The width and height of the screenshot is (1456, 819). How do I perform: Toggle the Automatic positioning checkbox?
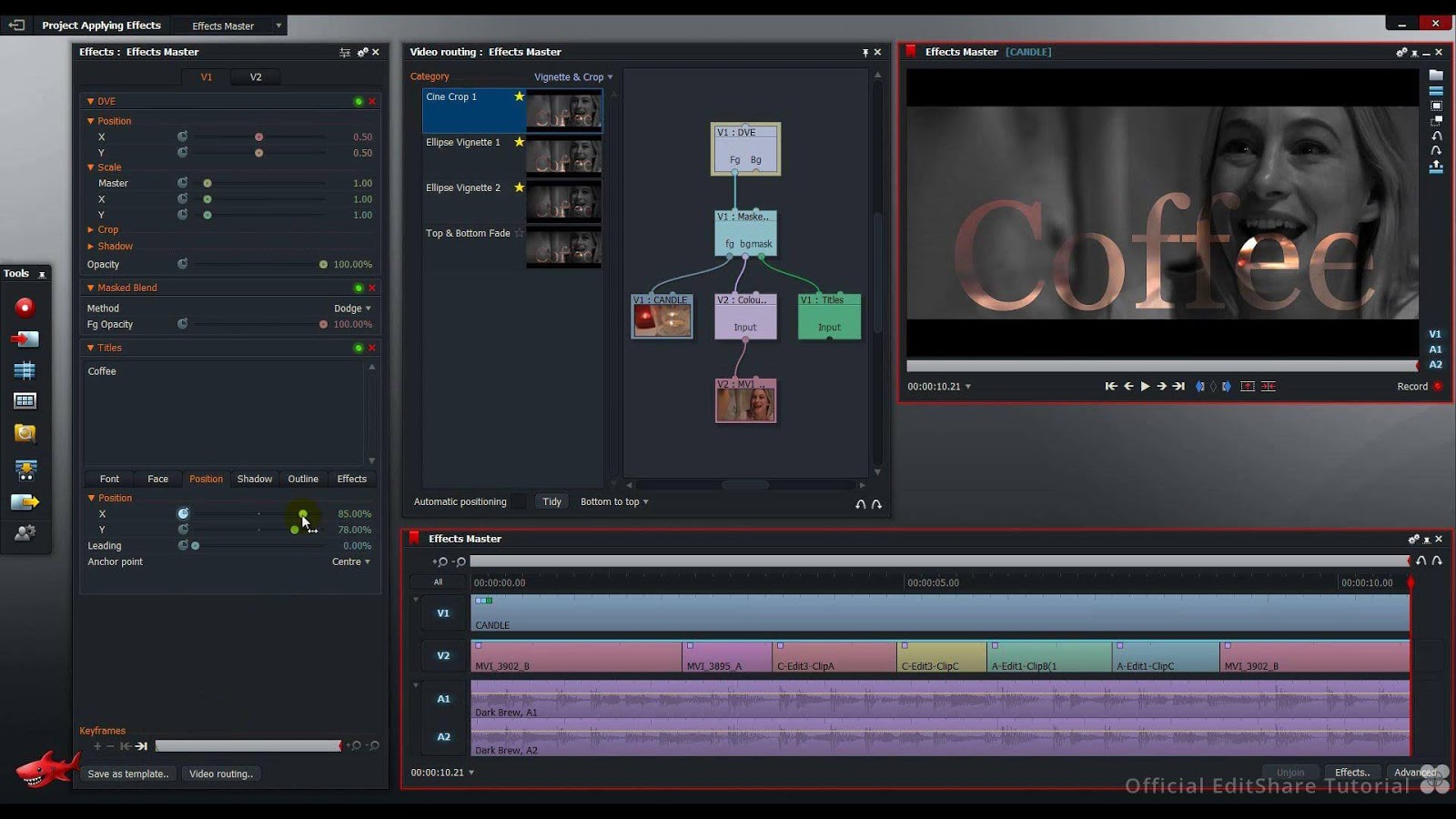click(518, 501)
